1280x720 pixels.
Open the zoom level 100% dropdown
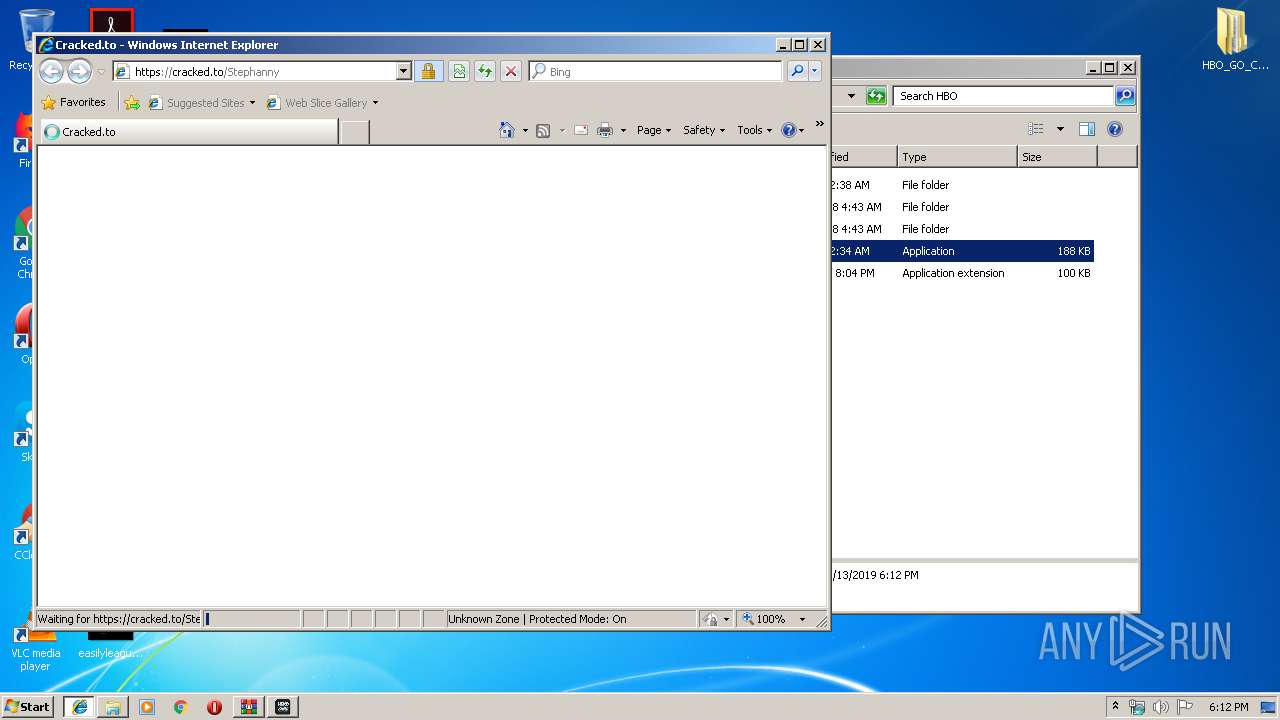[802, 619]
